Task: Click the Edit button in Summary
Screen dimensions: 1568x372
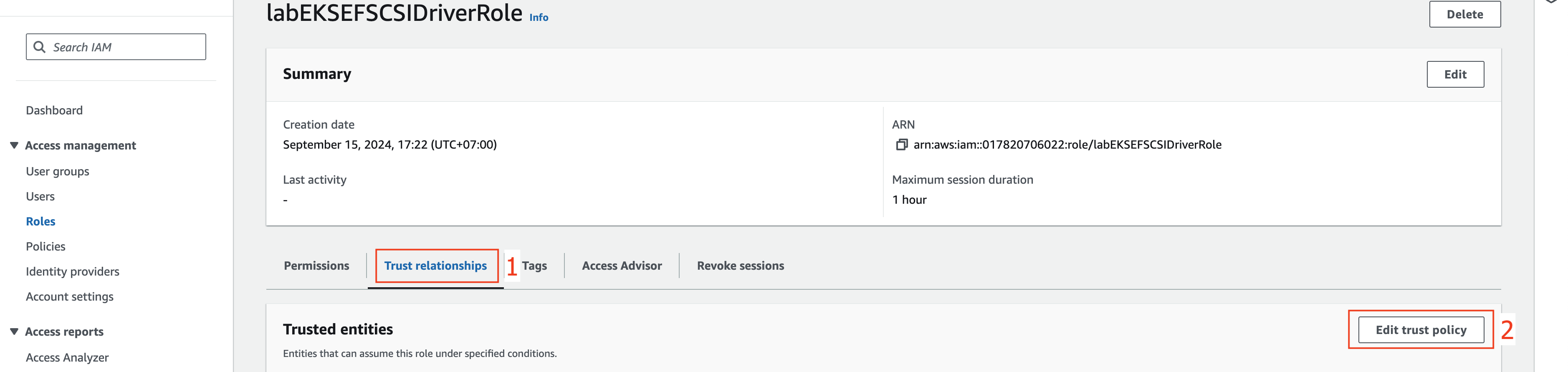Action: click(1455, 73)
